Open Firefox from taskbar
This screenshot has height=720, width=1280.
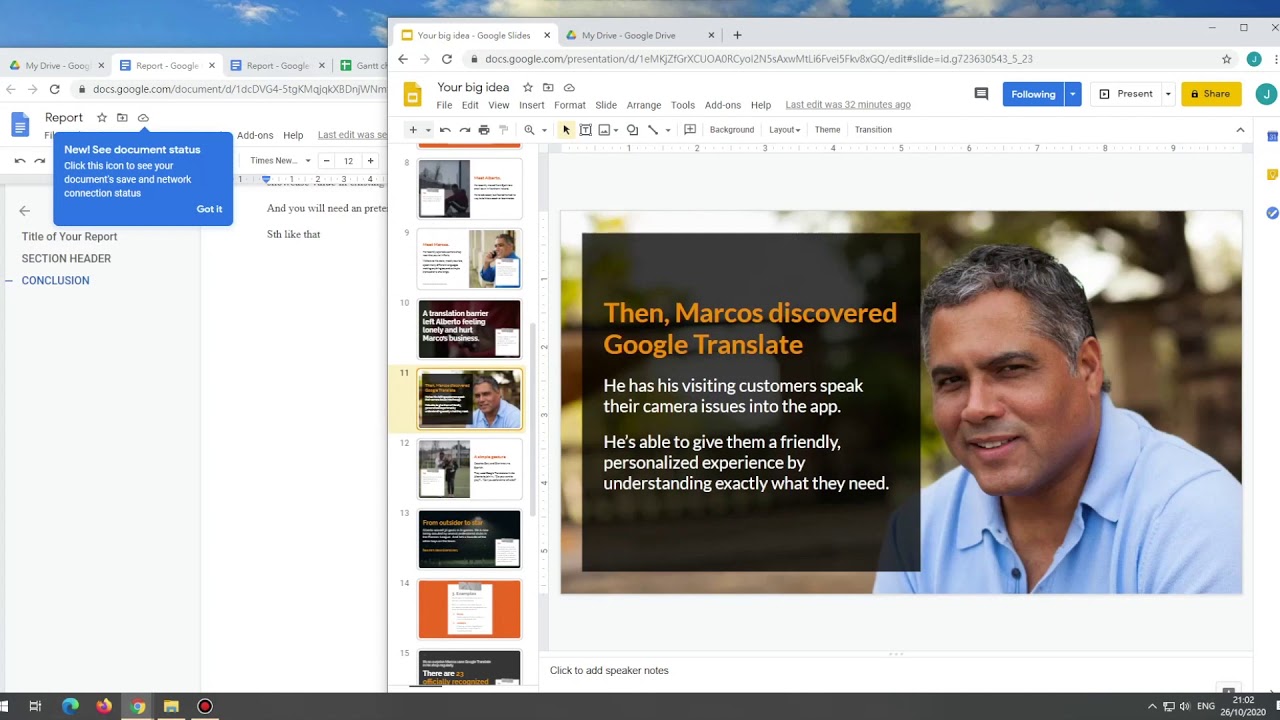pyautogui.click(x=104, y=706)
